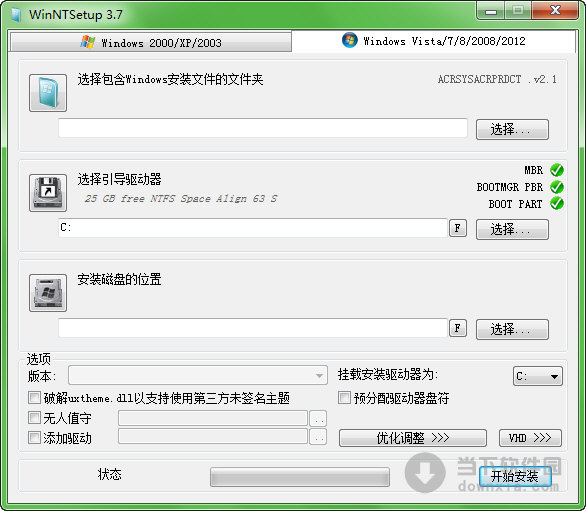Image resolution: width=586 pixels, height=511 pixels.
Task: Click the browse button beside add drivers field
Action: pos(318,436)
